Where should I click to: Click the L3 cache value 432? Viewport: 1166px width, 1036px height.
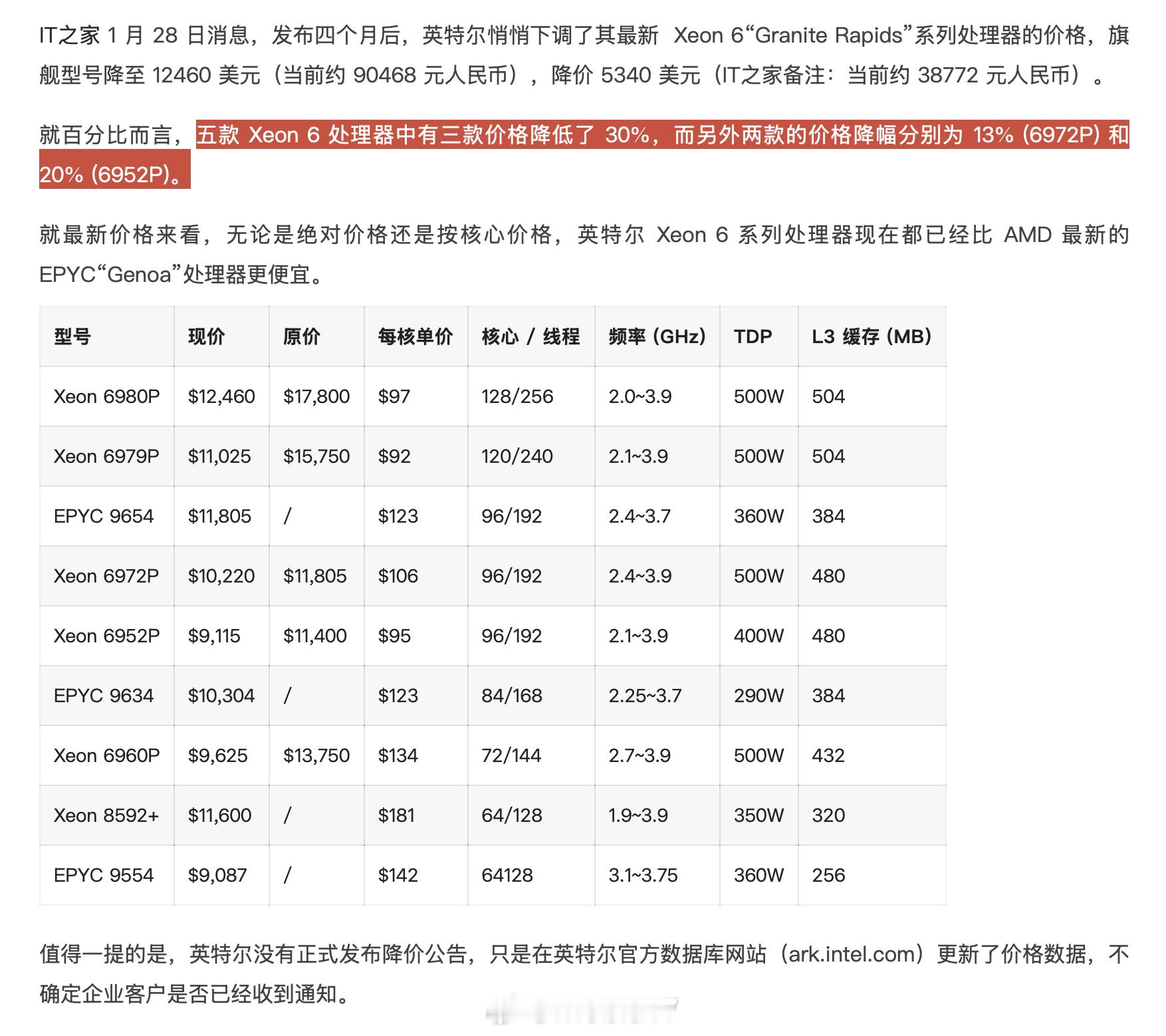coord(828,755)
